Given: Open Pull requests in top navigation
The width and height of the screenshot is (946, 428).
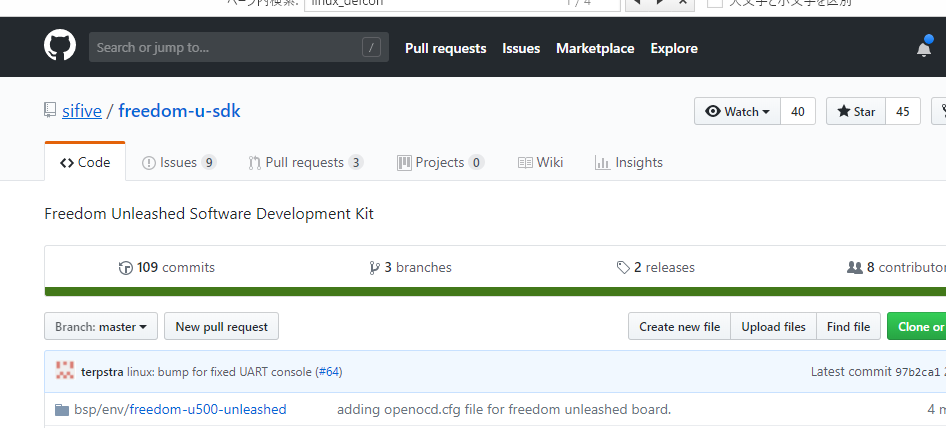Looking at the screenshot, I should pos(445,48).
